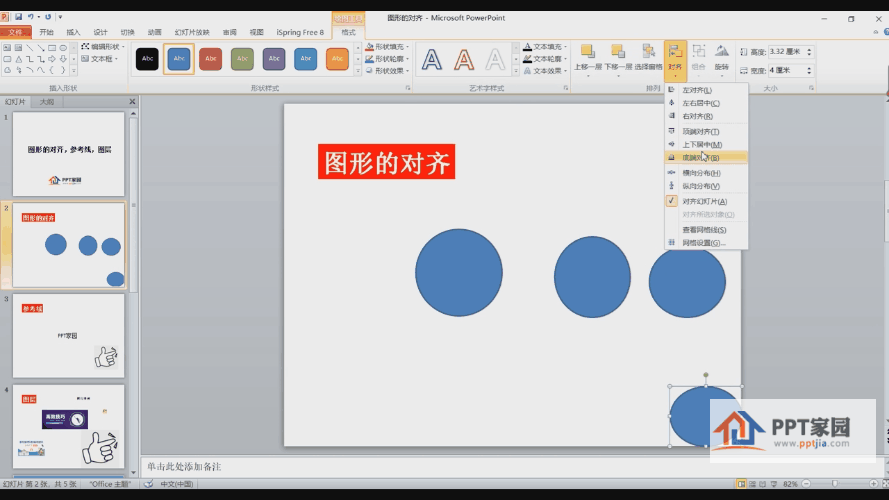Close the slides thumbnail pane

coord(132,101)
